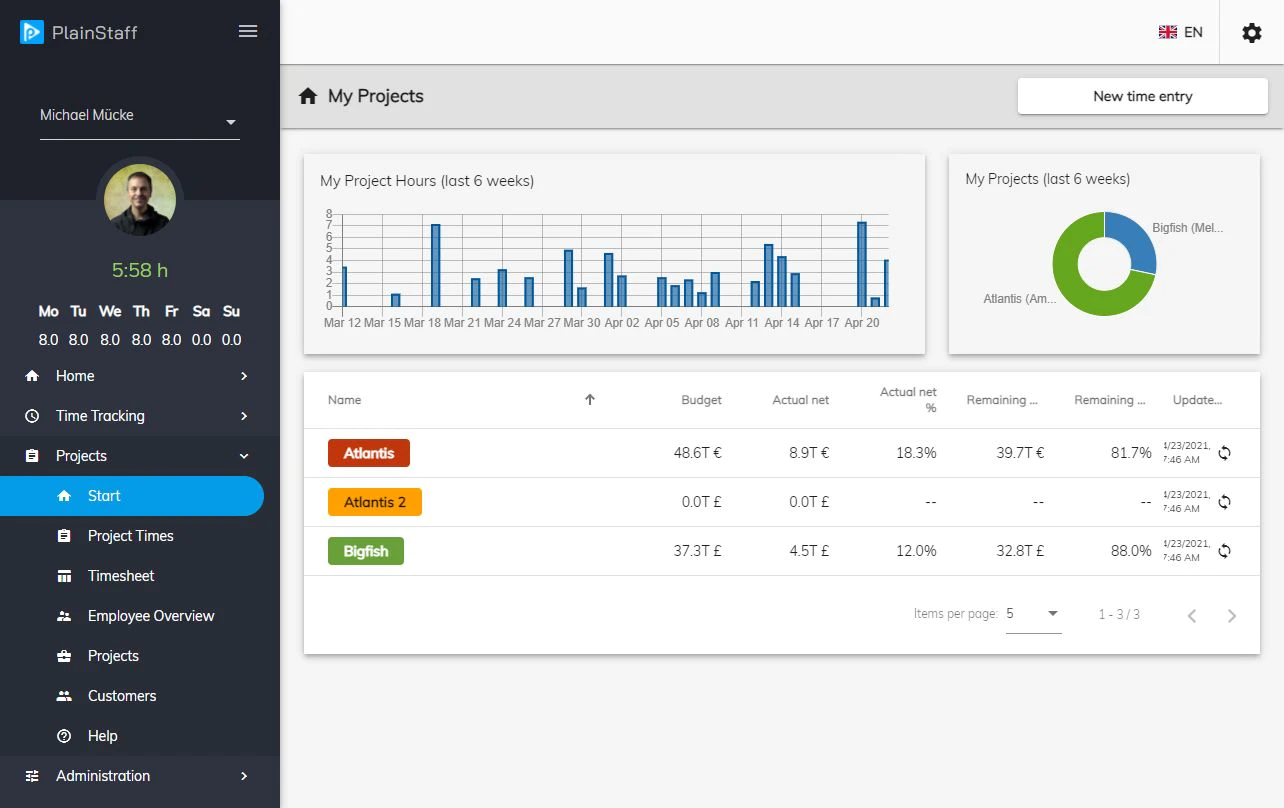This screenshot has height=808, width=1284.
Task: Click the PlainStaff logo icon
Action: coord(32,32)
